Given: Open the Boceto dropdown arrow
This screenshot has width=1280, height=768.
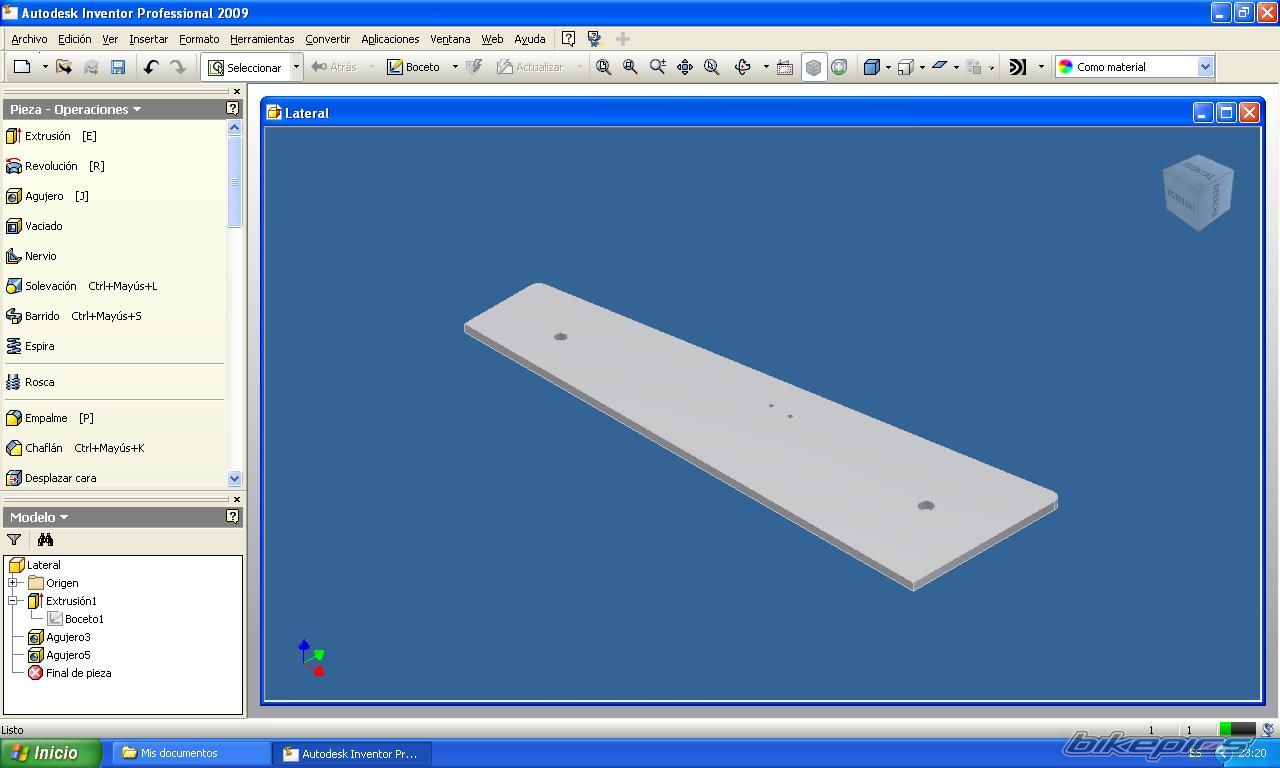Looking at the screenshot, I should click(x=455, y=67).
